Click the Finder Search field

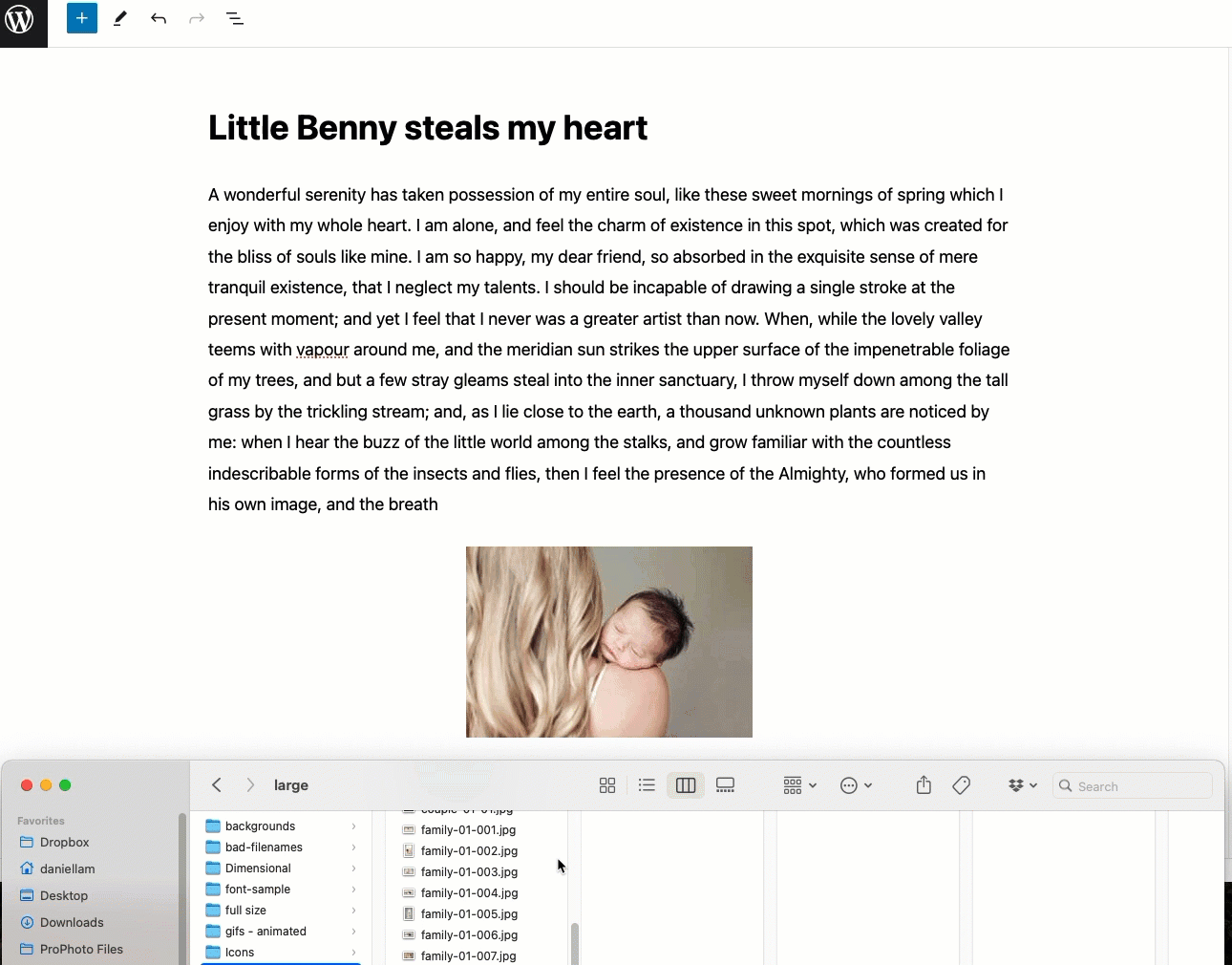pos(1133,786)
